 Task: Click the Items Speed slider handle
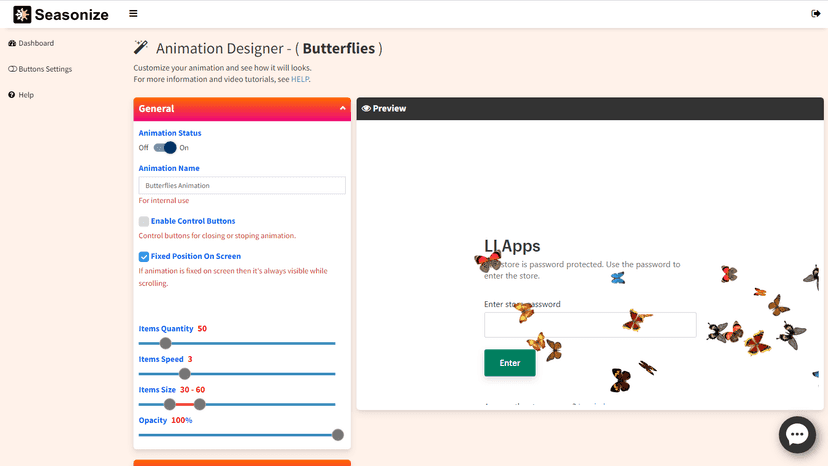pos(184,374)
